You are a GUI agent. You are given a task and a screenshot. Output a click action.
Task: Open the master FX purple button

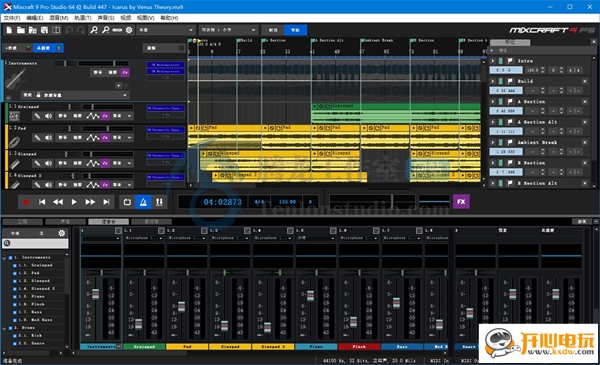point(461,202)
